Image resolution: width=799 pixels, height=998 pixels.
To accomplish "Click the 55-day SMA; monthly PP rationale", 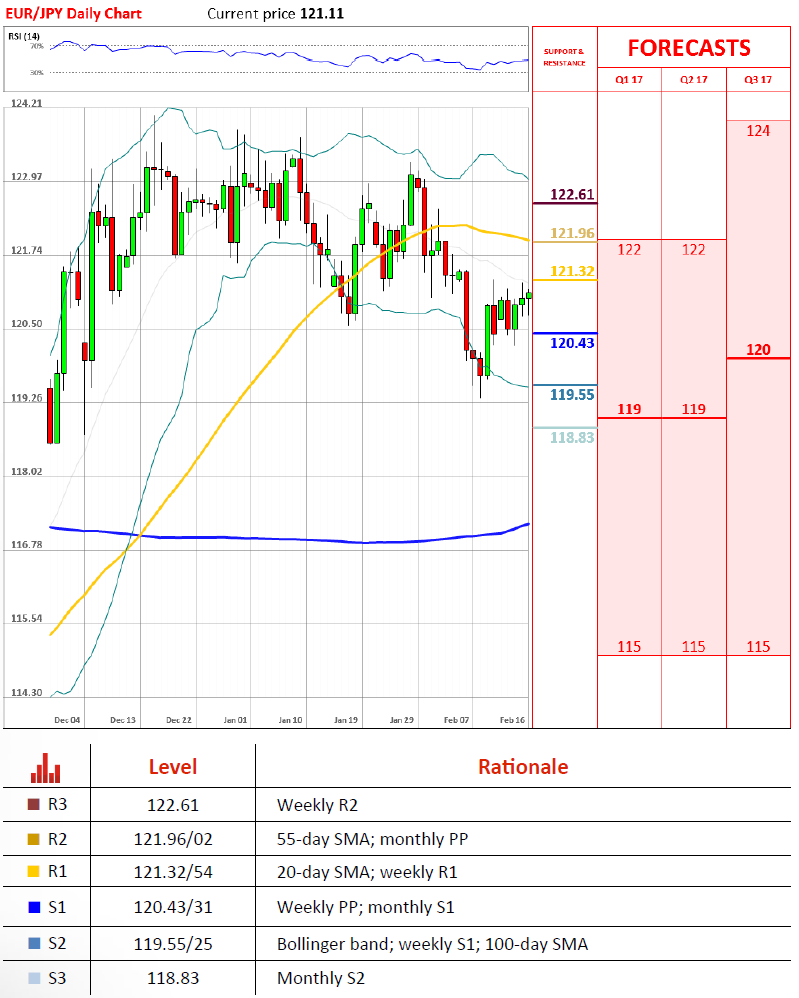I will coord(372,840).
